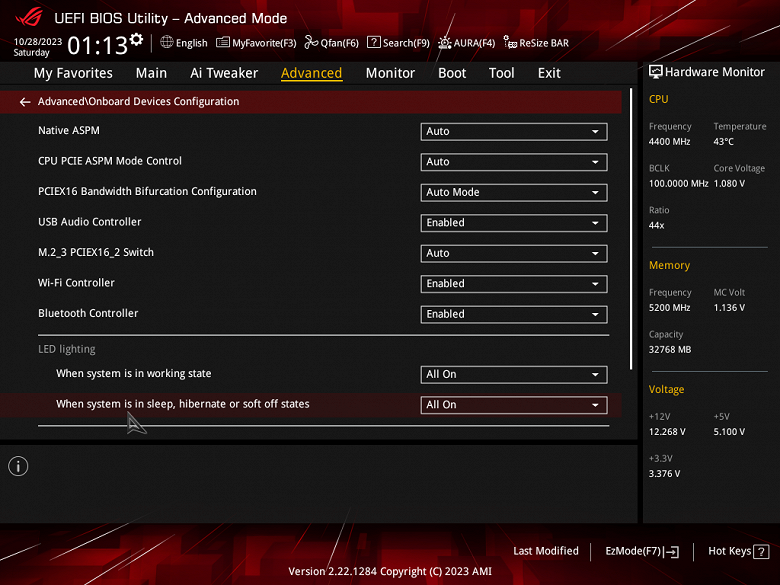This screenshot has height=585, width=780.
Task: Click the Last Modified button
Action: pos(546,551)
